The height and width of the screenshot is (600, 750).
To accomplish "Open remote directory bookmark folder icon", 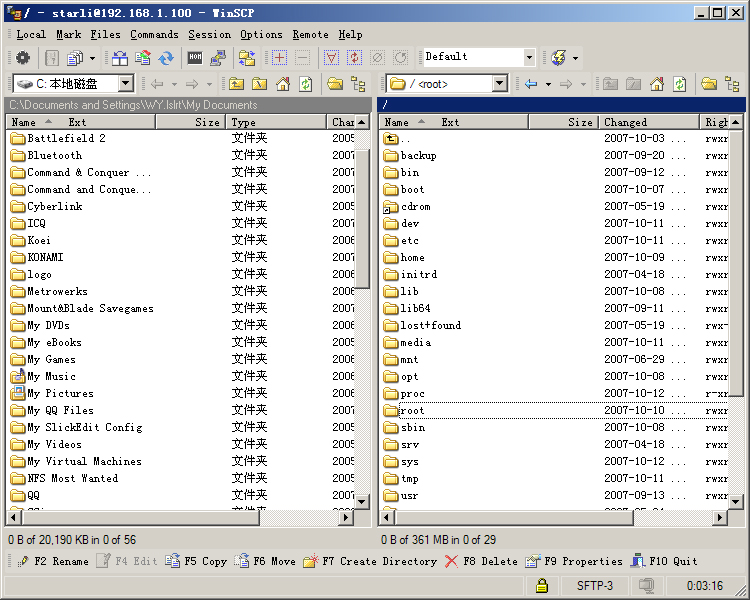I will coord(709,84).
